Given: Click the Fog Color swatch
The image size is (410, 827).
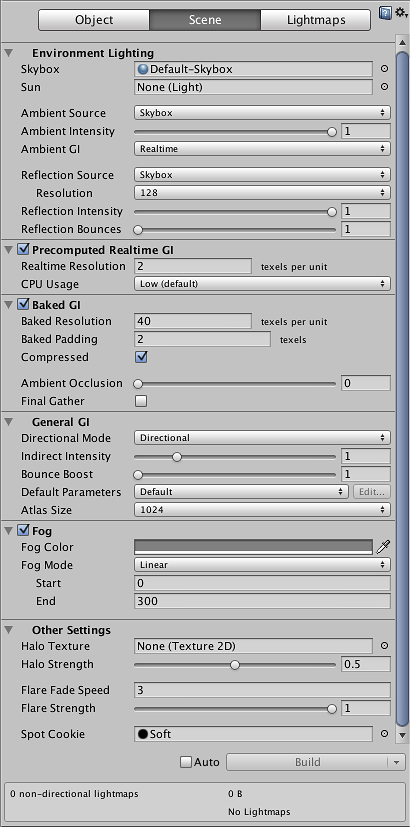Looking at the screenshot, I should click(x=253, y=547).
